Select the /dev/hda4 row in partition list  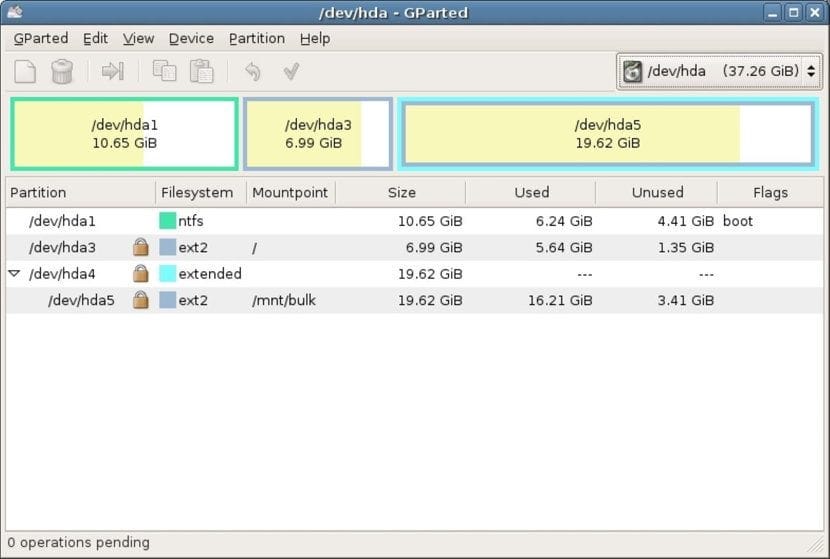414,274
